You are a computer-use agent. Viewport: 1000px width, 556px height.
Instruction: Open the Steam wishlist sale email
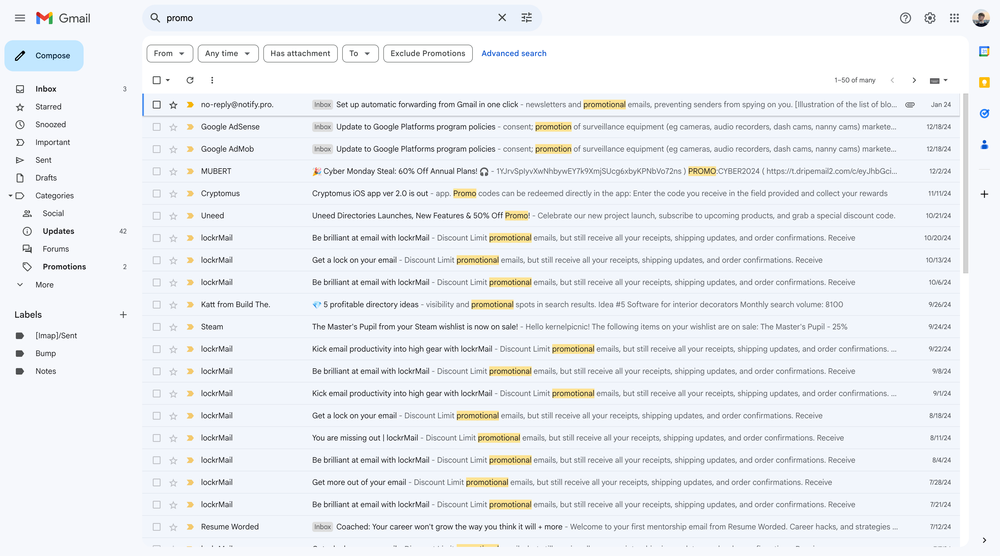[551, 327]
